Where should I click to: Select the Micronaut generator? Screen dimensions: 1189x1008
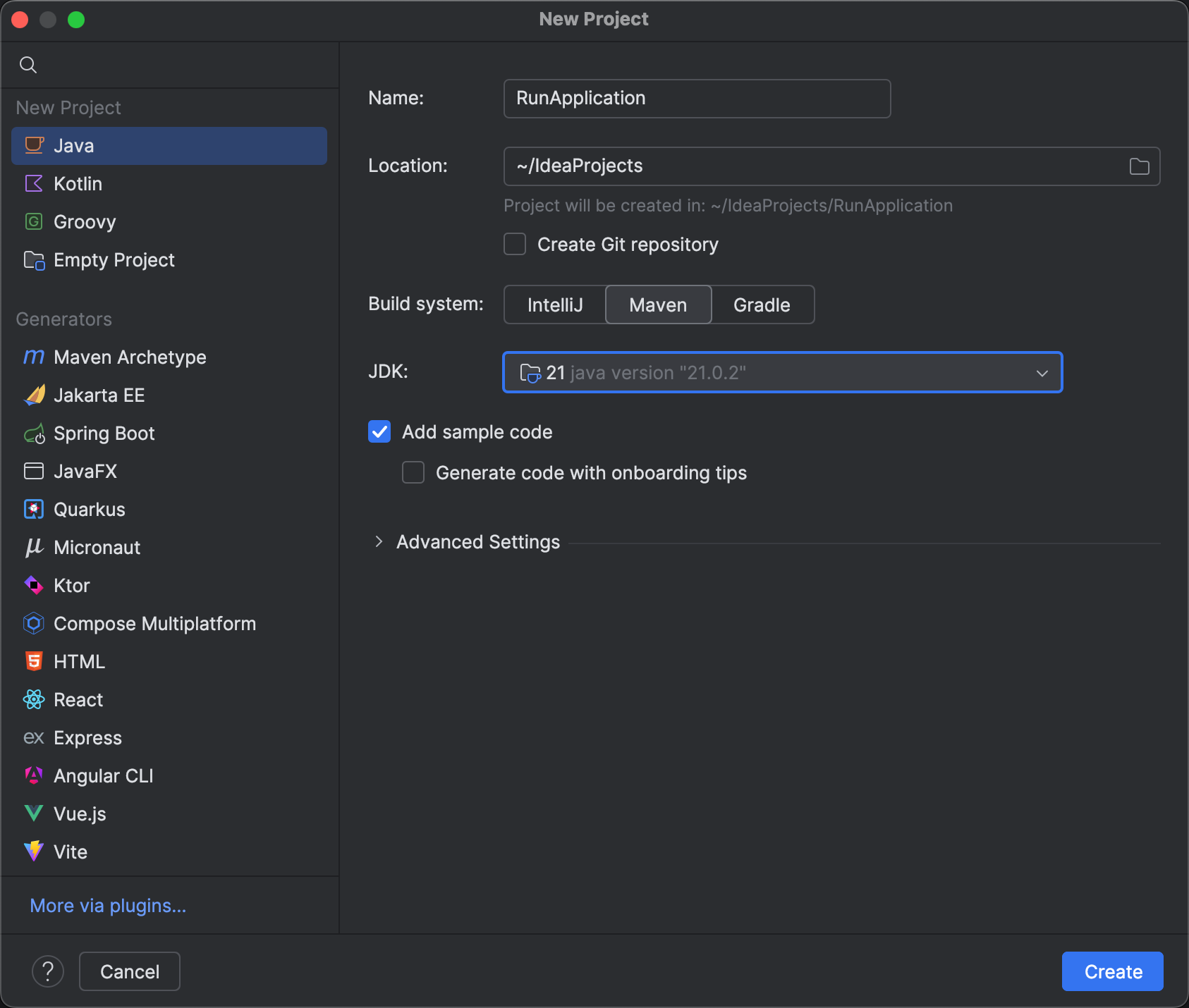[97, 547]
